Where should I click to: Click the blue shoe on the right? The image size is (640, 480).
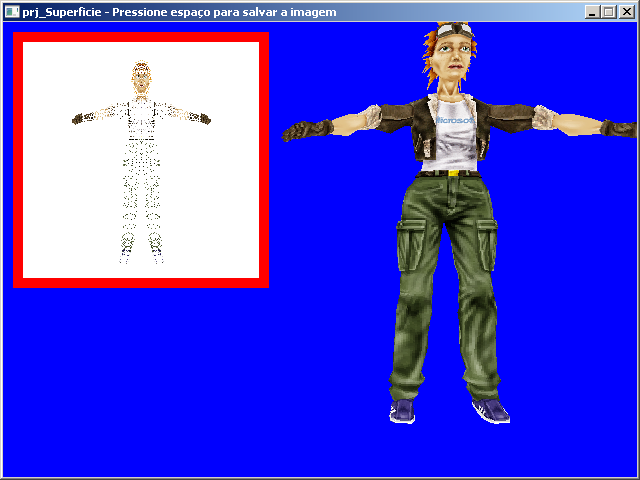[491, 410]
